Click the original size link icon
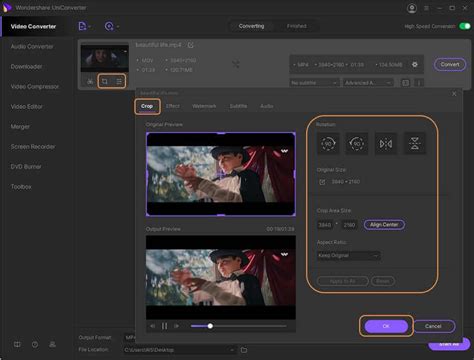Viewport: 474px width, 360px height. coord(322,182)
